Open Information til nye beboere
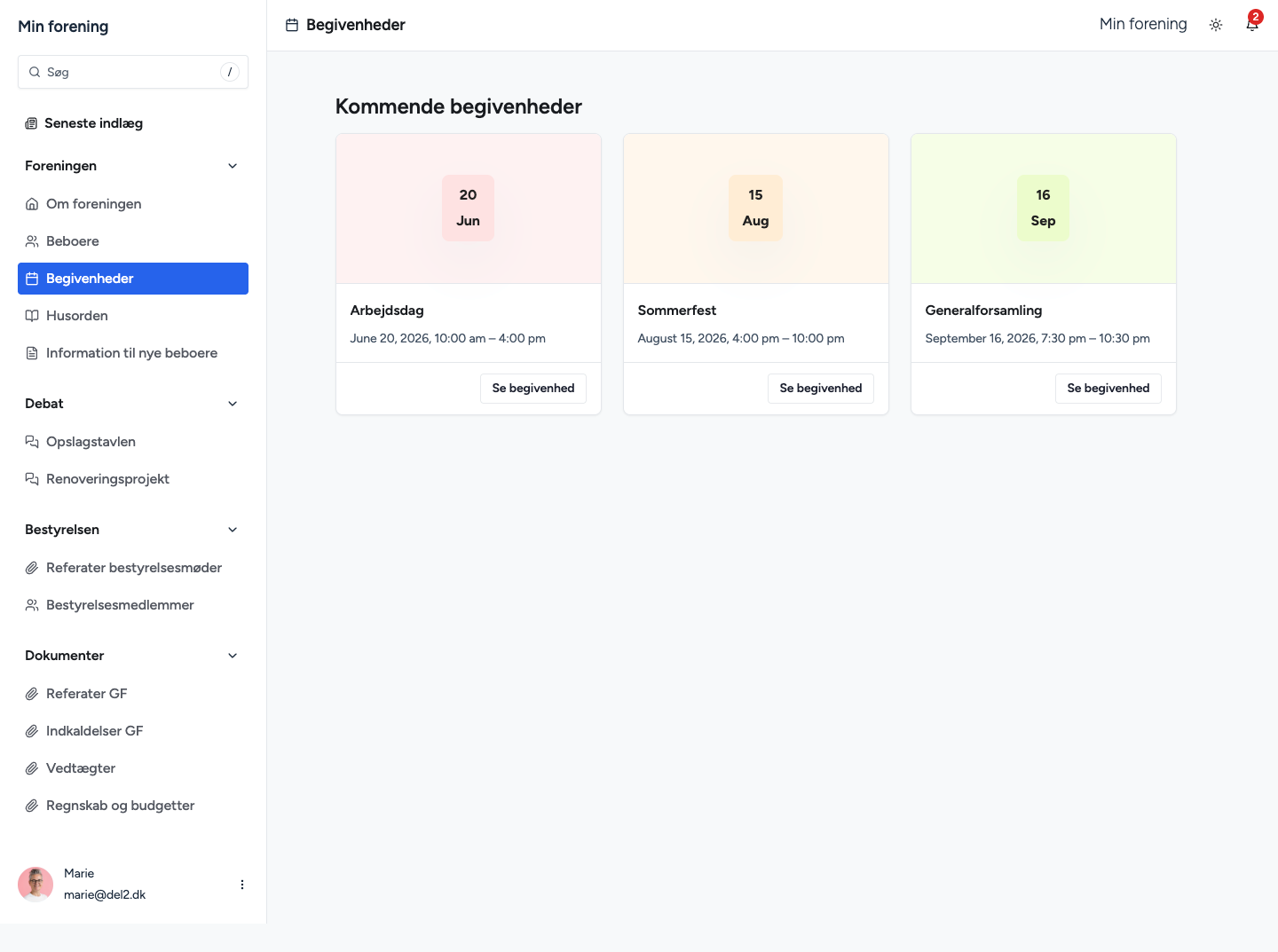1278x952 pixels. point(133,353)
